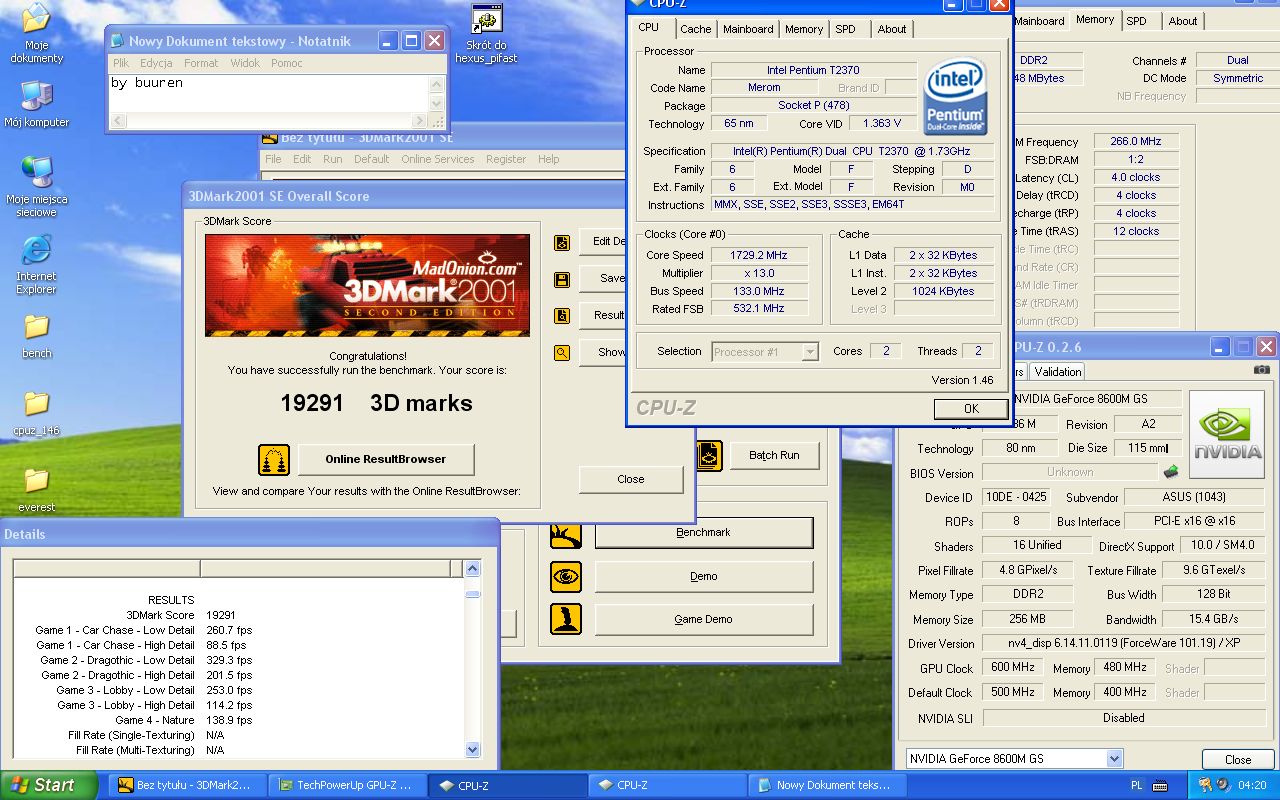Select the bench folder on desktop

[x=36, y=335]
